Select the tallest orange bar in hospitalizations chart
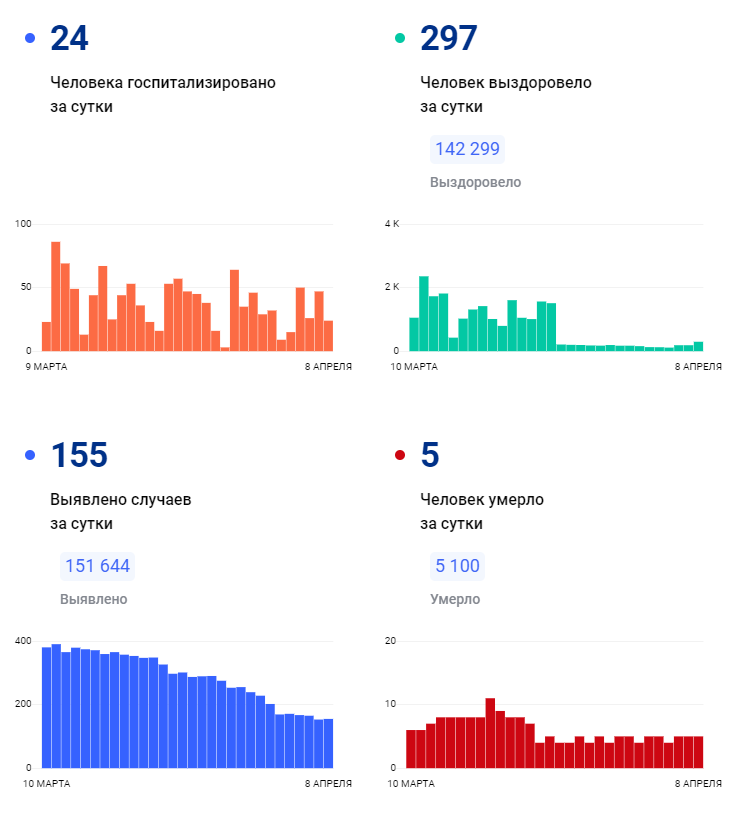The width and height of the screenshot is (749, 819). (x=56, y=296)
